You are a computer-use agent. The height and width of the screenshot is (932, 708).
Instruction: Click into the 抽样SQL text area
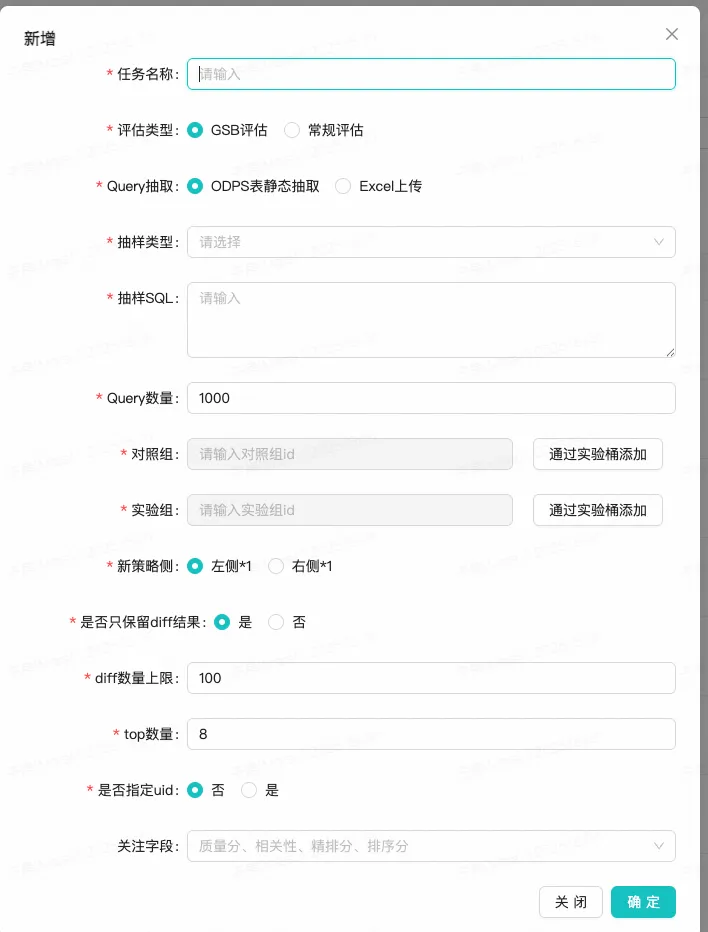pyautogui.click(x=431, y=320)
